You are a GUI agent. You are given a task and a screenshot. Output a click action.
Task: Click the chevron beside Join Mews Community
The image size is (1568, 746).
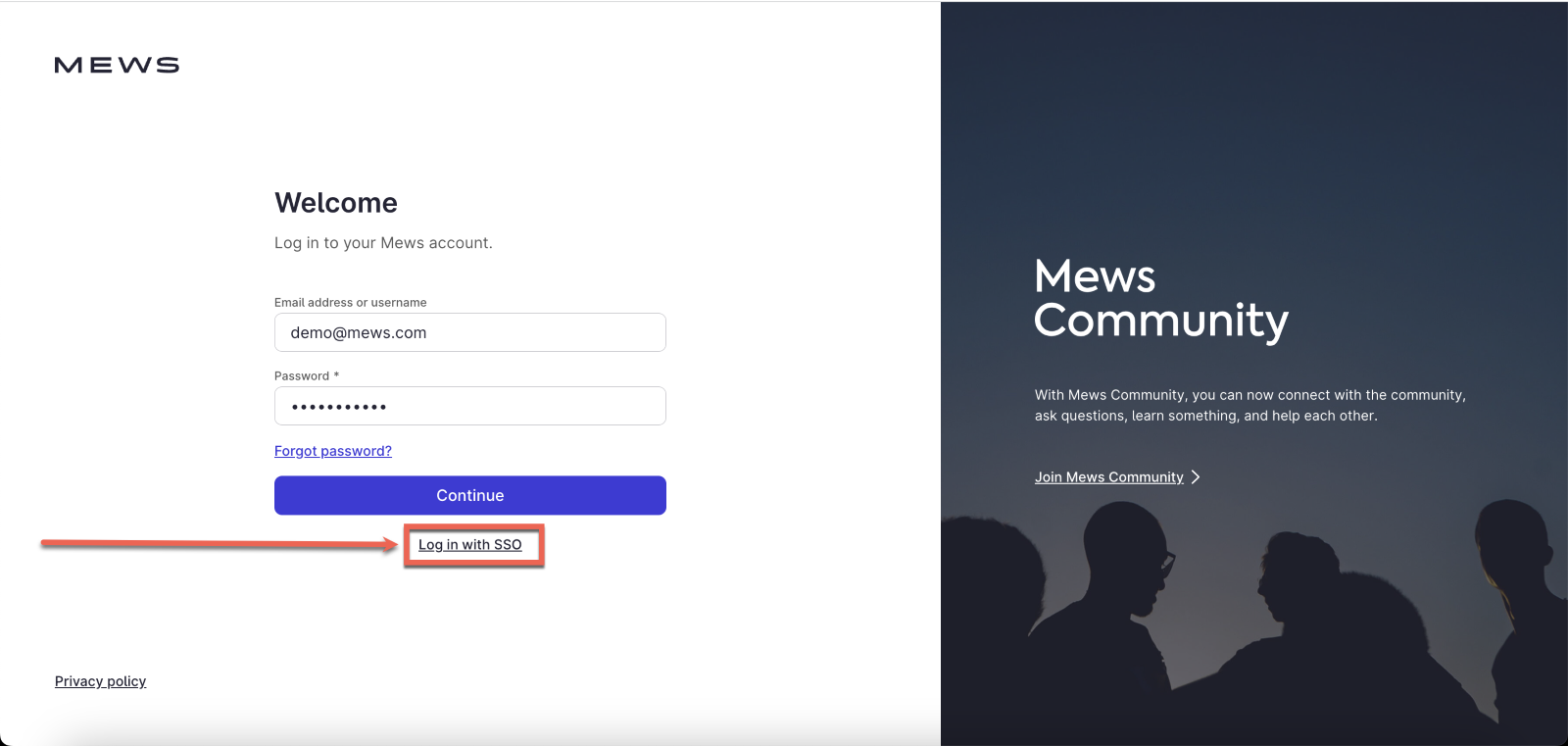pyautogui.click(x=1196, y=477)
